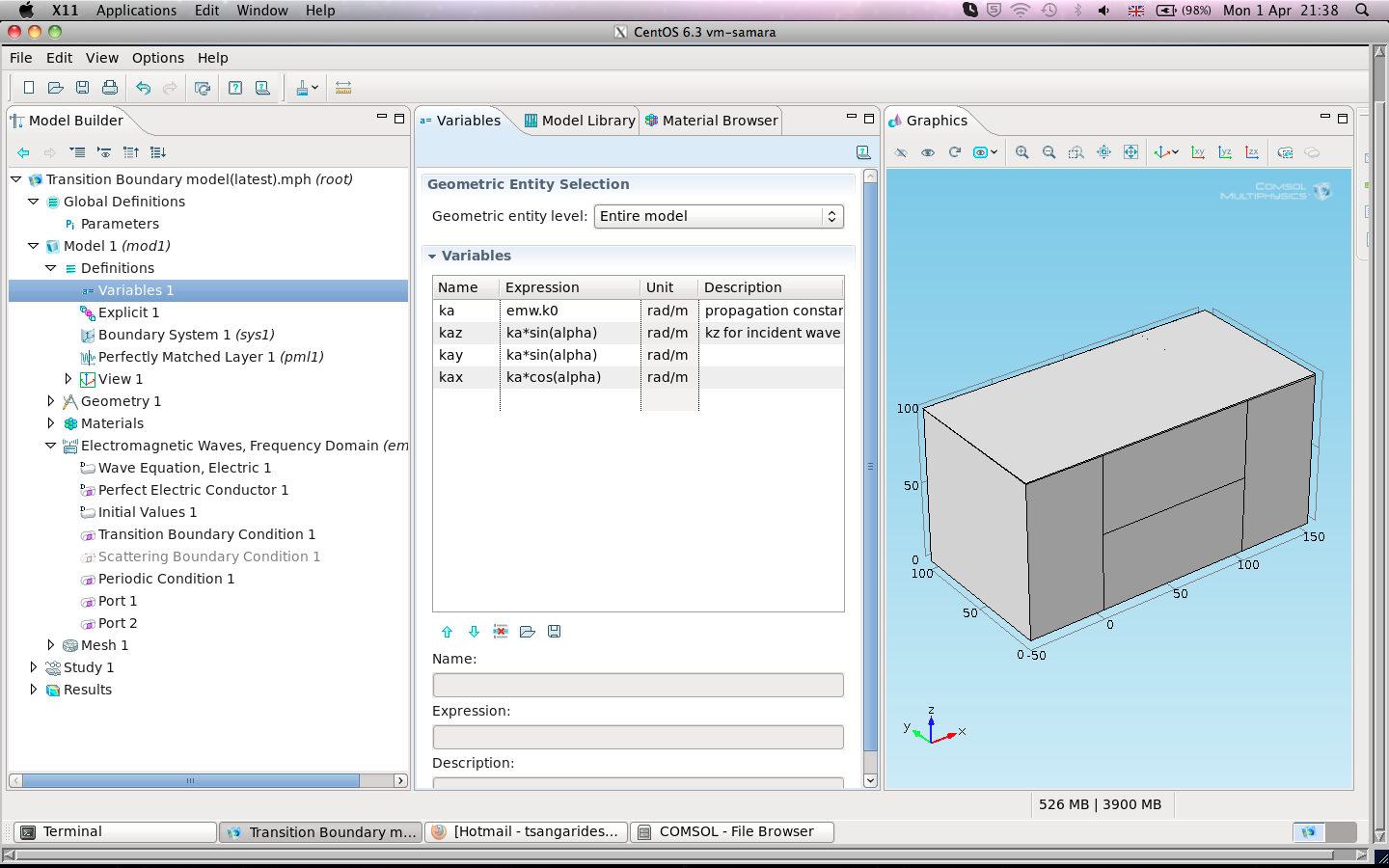Click Show Selected eye icon in Graphics
Viewport: 1389px width, 868px height.
pyautogui.click(x=928, y=152)
